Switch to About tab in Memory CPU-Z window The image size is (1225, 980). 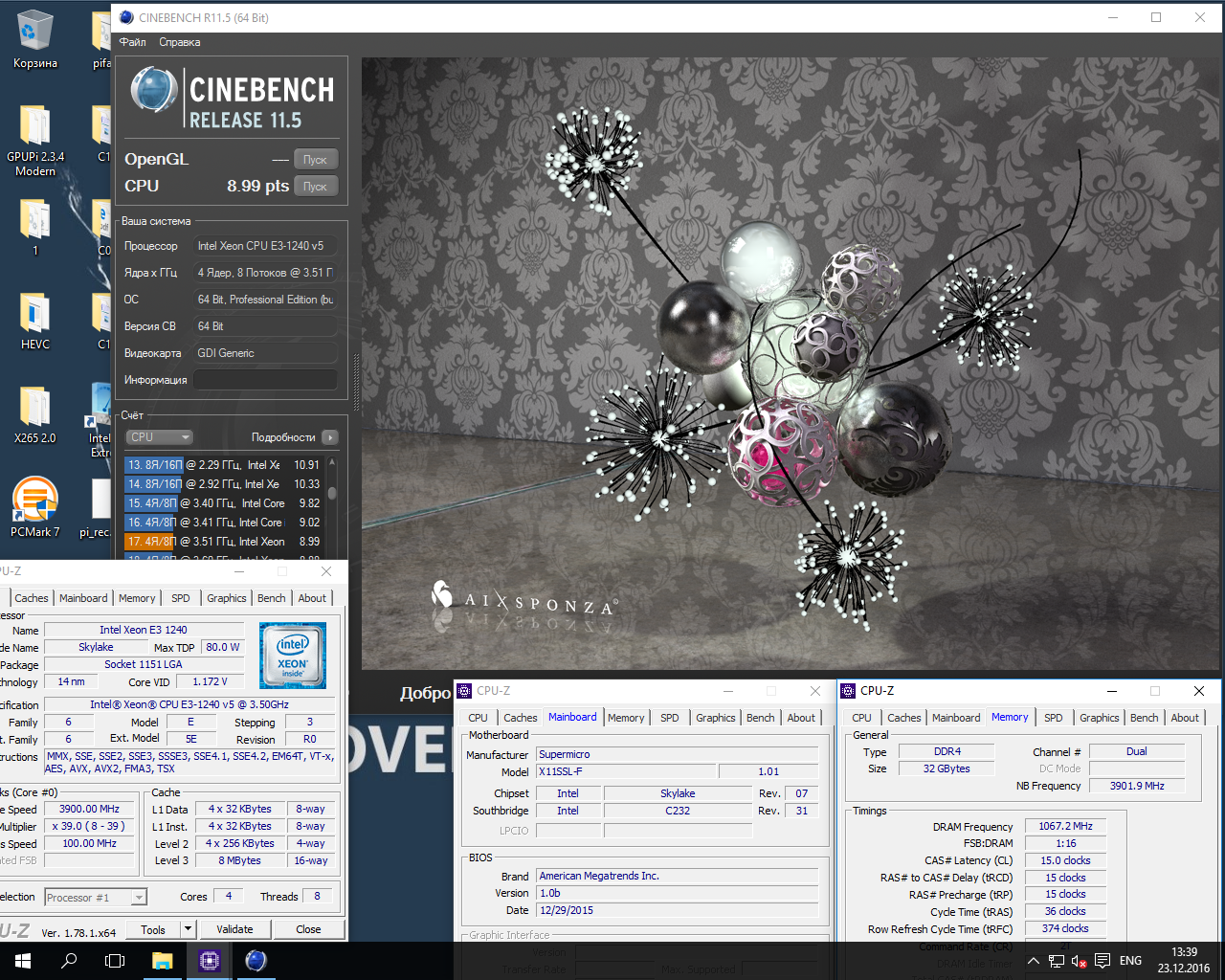pyautogui.click(x=1185, y=718)
